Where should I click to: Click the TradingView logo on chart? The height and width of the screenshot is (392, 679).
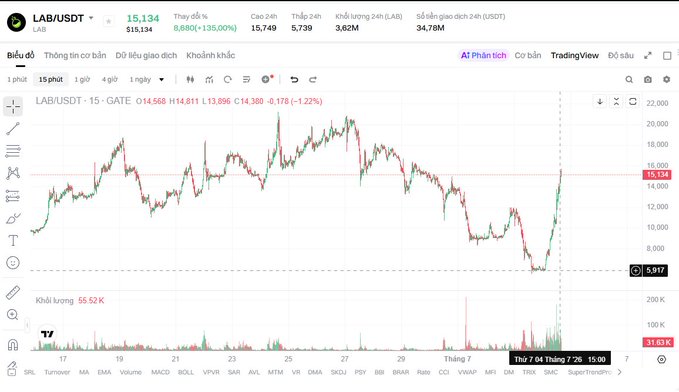(x=47, y=334)
